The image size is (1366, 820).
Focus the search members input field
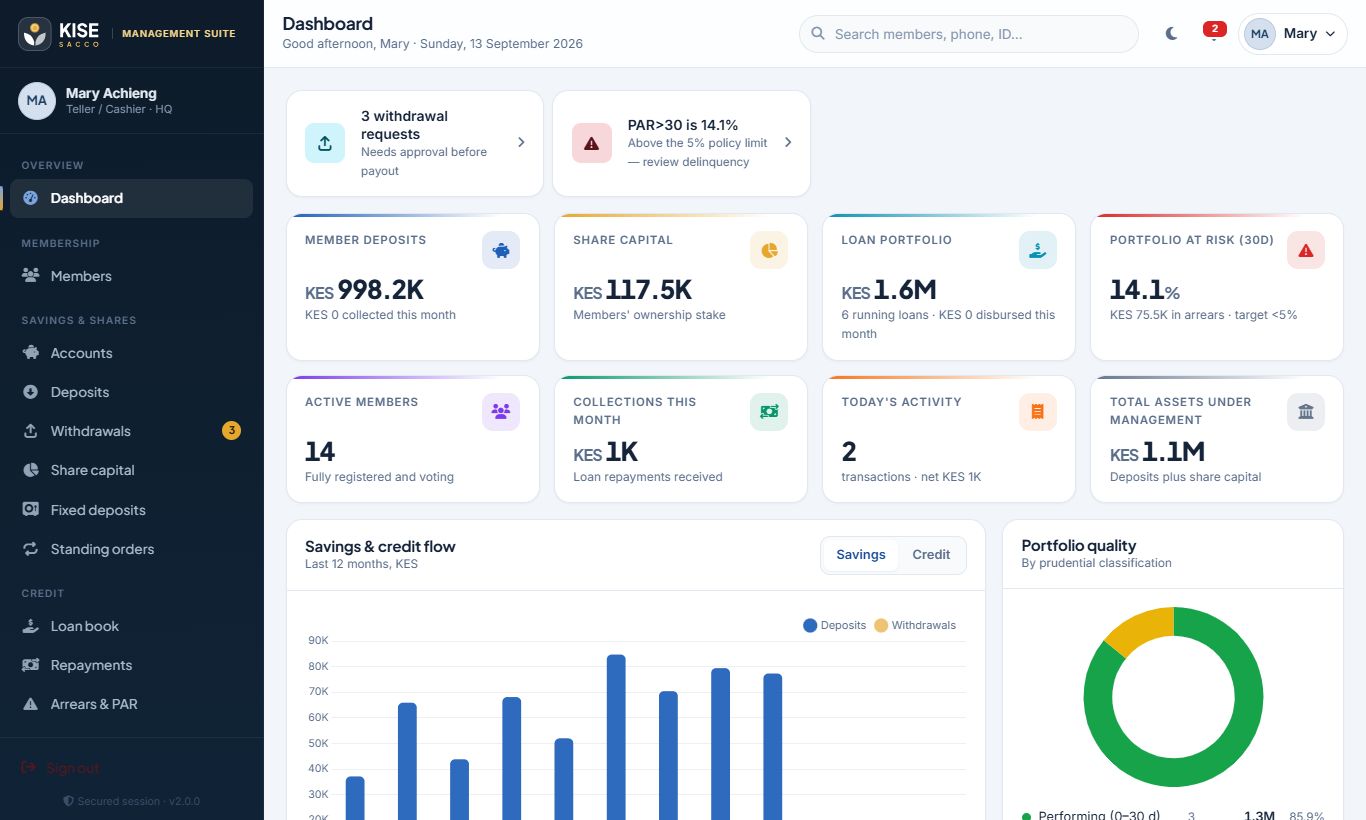[969, 34]
